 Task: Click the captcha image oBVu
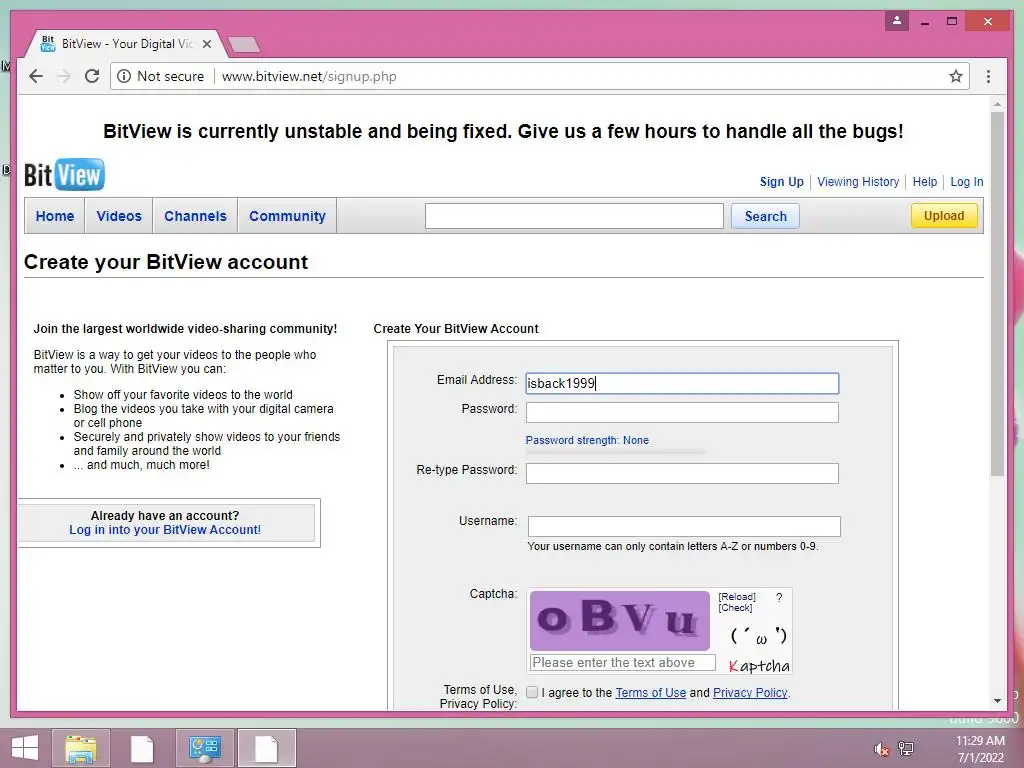tap(619, 620)
